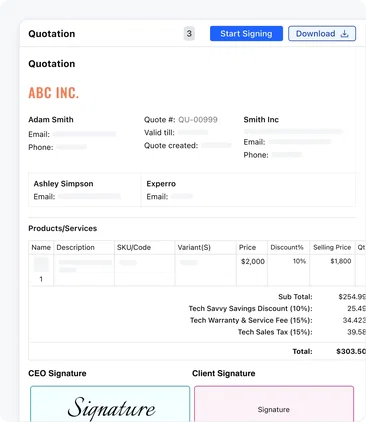Click the Download button
366x422 pixels.
[322, 34]
